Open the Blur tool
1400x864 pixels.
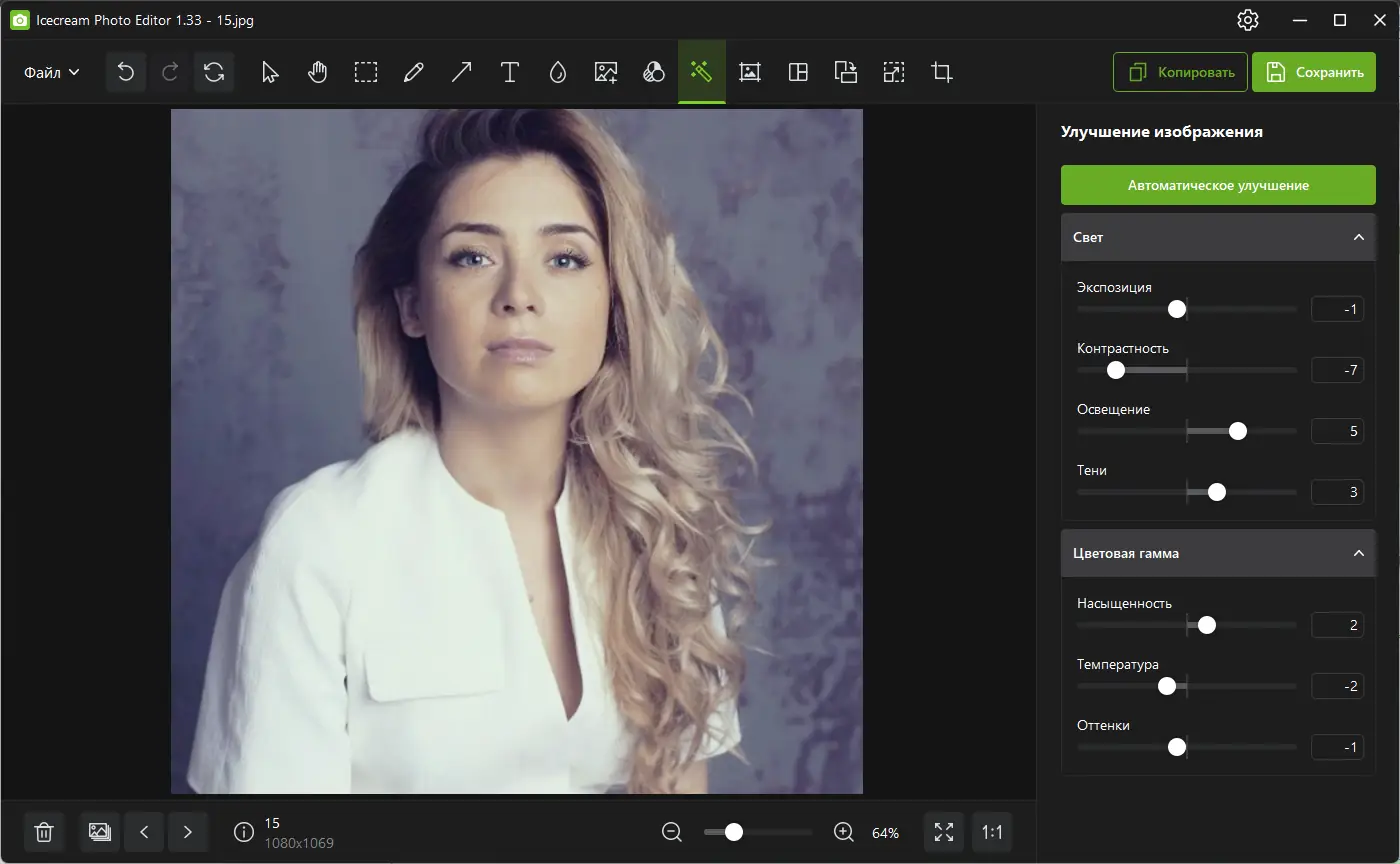pyautogui.click(x=557, y=71)
